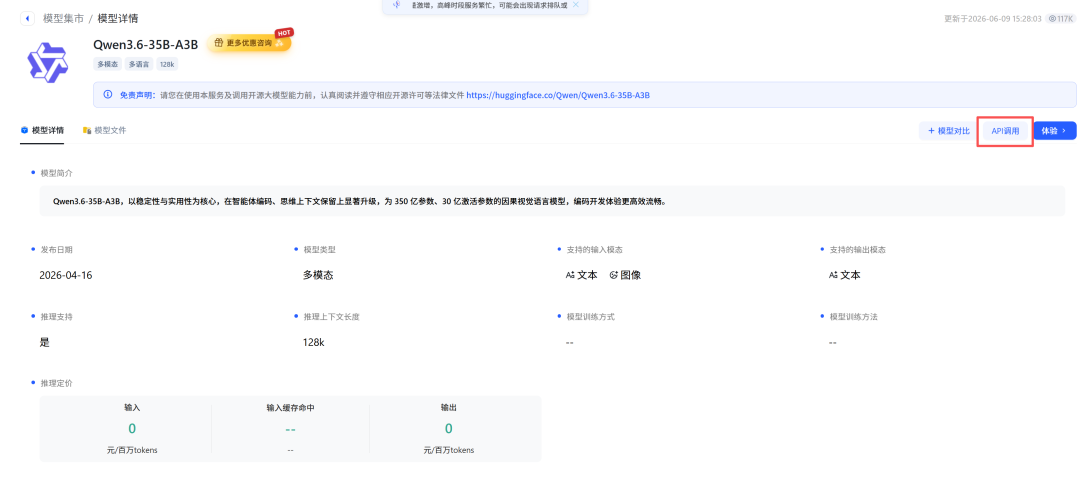Click the notification speaker icon in the banner
The height and width of the screenshot is (485, 1080).
(x=396, y=5)
